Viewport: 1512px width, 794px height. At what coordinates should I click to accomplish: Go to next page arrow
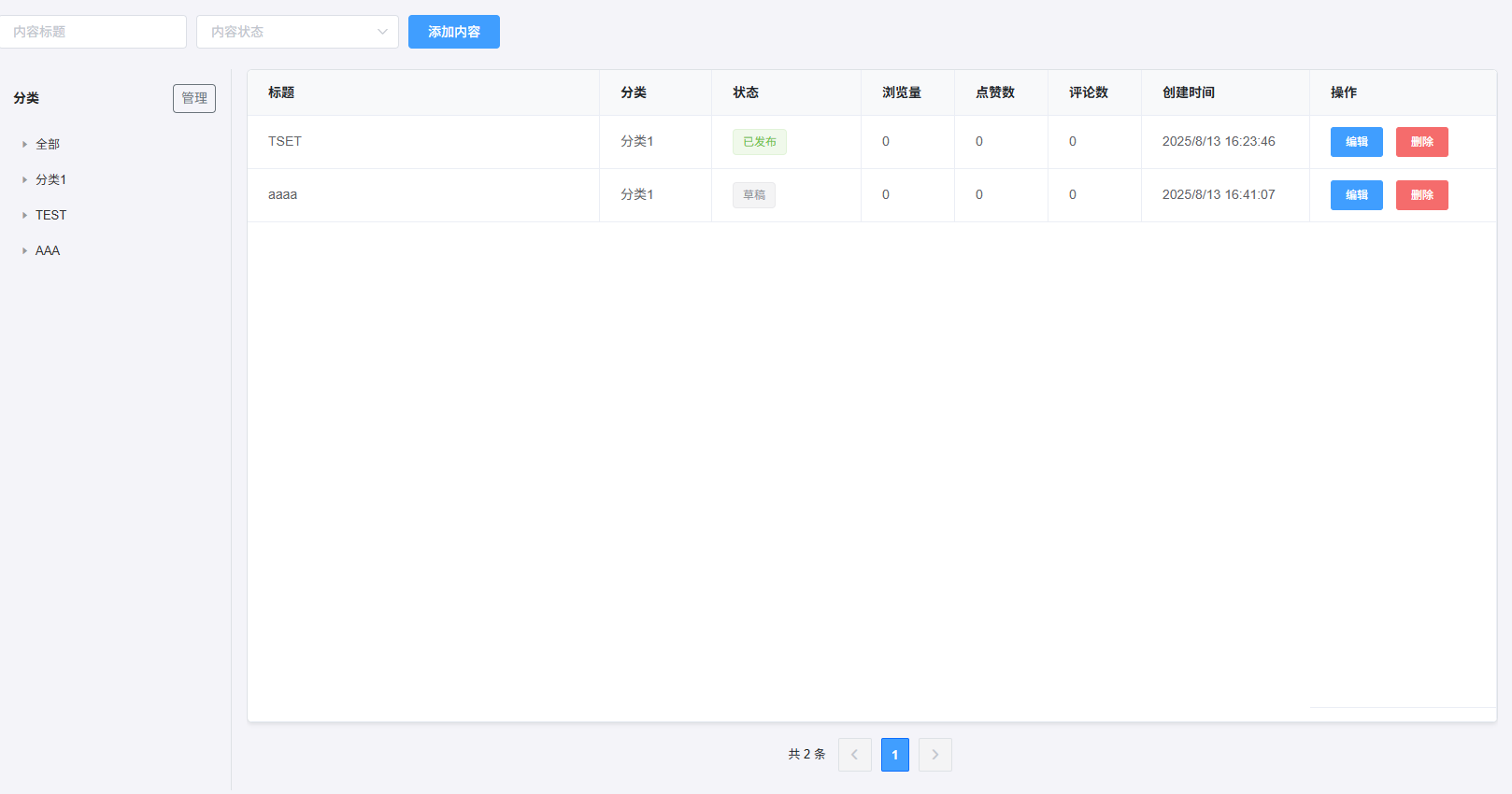[x=934, y=755]
